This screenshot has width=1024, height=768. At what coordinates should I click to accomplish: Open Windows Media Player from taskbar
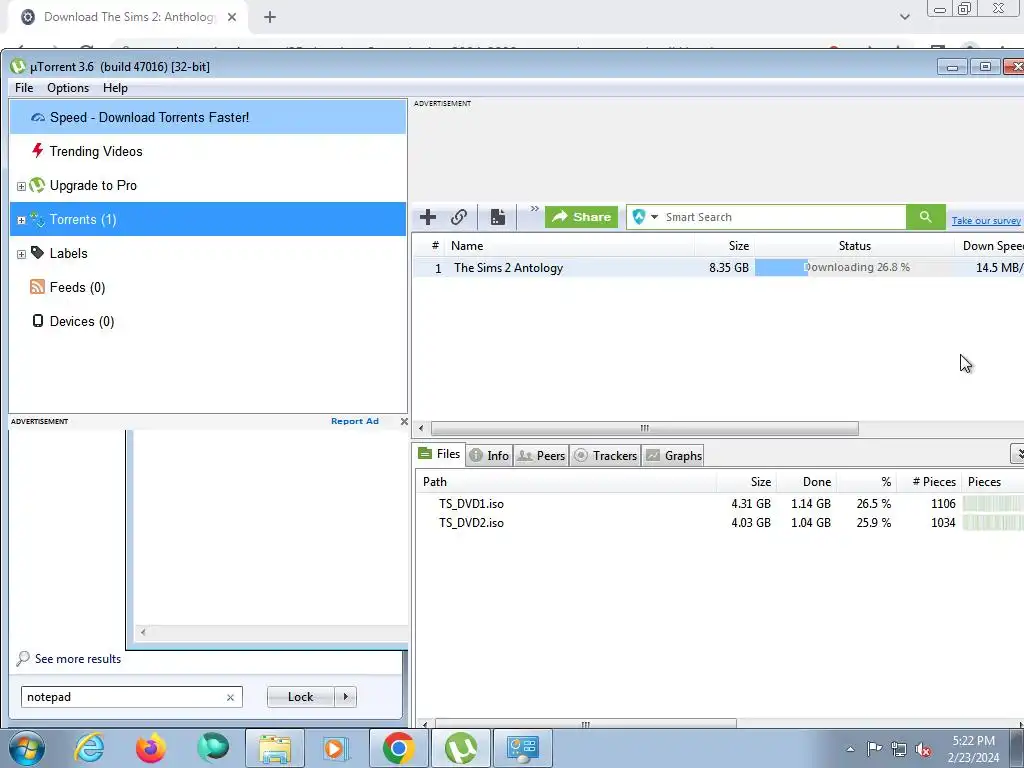pyautogui.click(x=336, y=748)
